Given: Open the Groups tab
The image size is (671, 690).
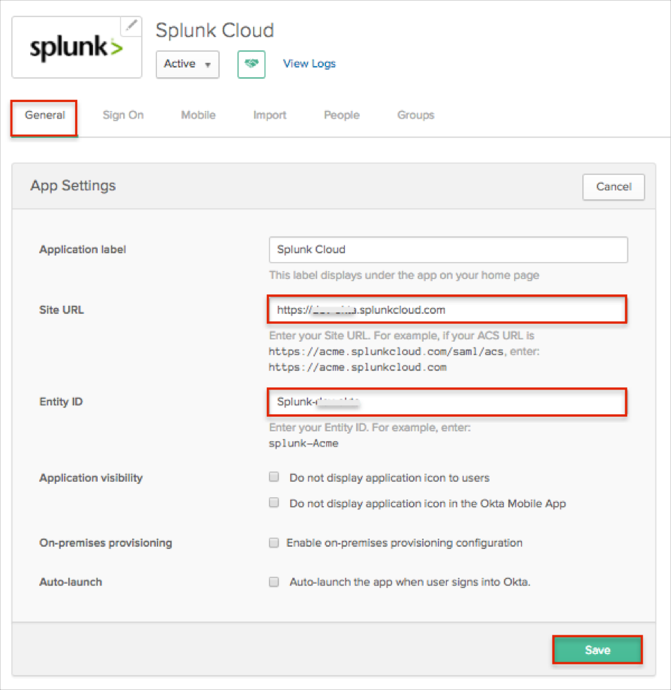Looking at the screenshot, I should point(415,115).
